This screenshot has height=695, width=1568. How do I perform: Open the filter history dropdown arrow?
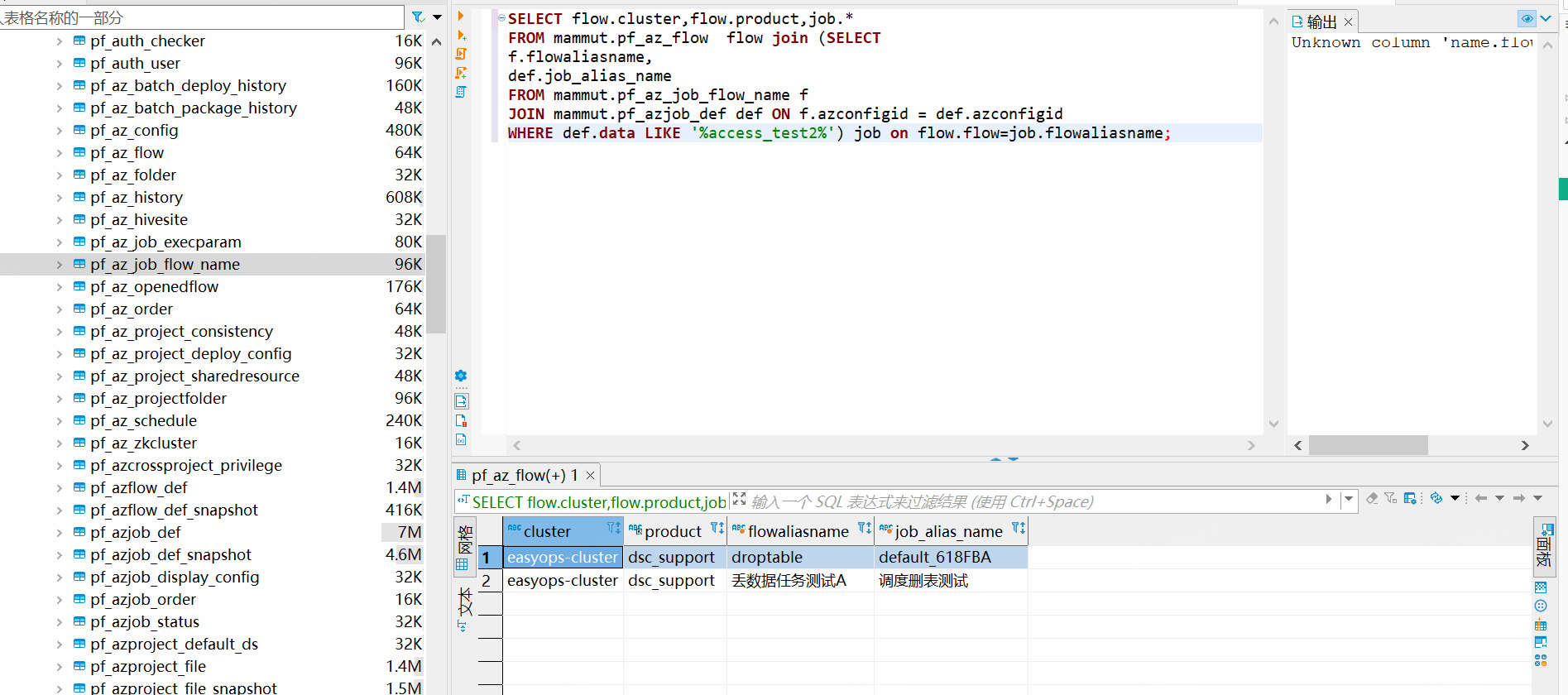tap(1349, 499)
